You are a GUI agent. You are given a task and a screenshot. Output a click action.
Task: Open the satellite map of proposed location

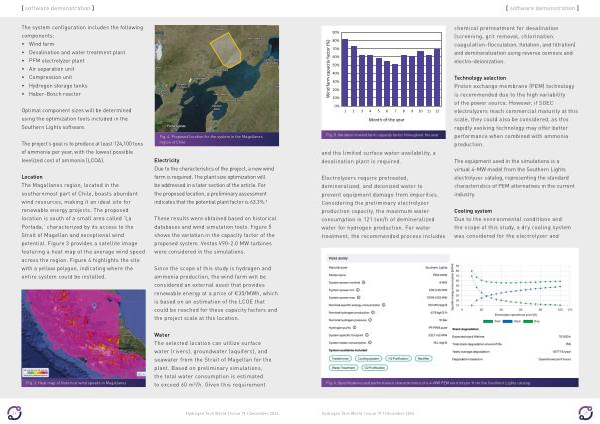217,79
